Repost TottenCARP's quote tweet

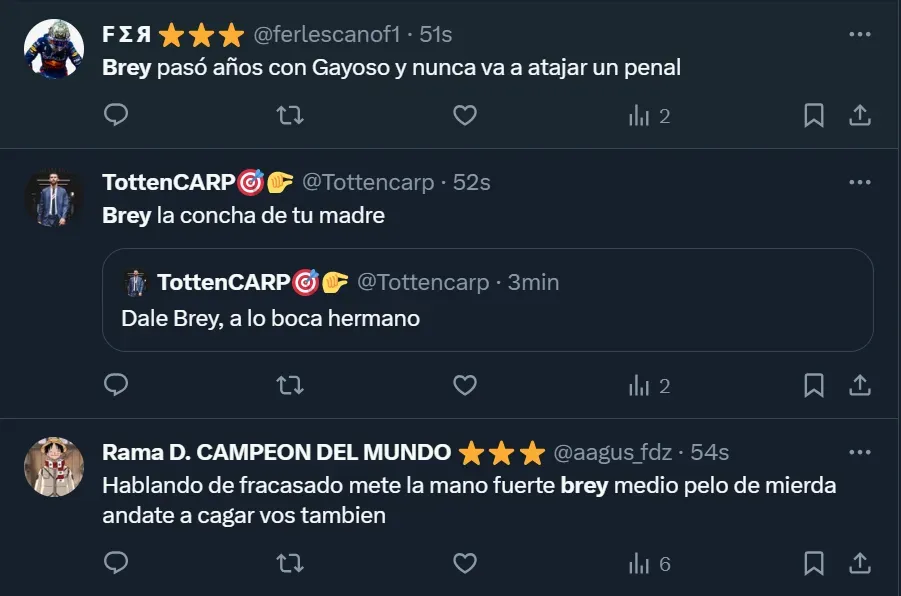[290, 385]
